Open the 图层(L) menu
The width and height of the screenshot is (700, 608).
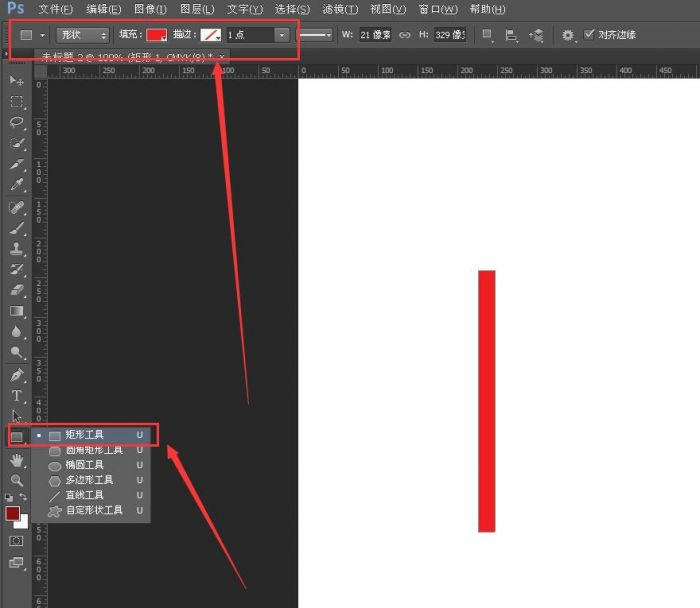click(x=197, y=9)
